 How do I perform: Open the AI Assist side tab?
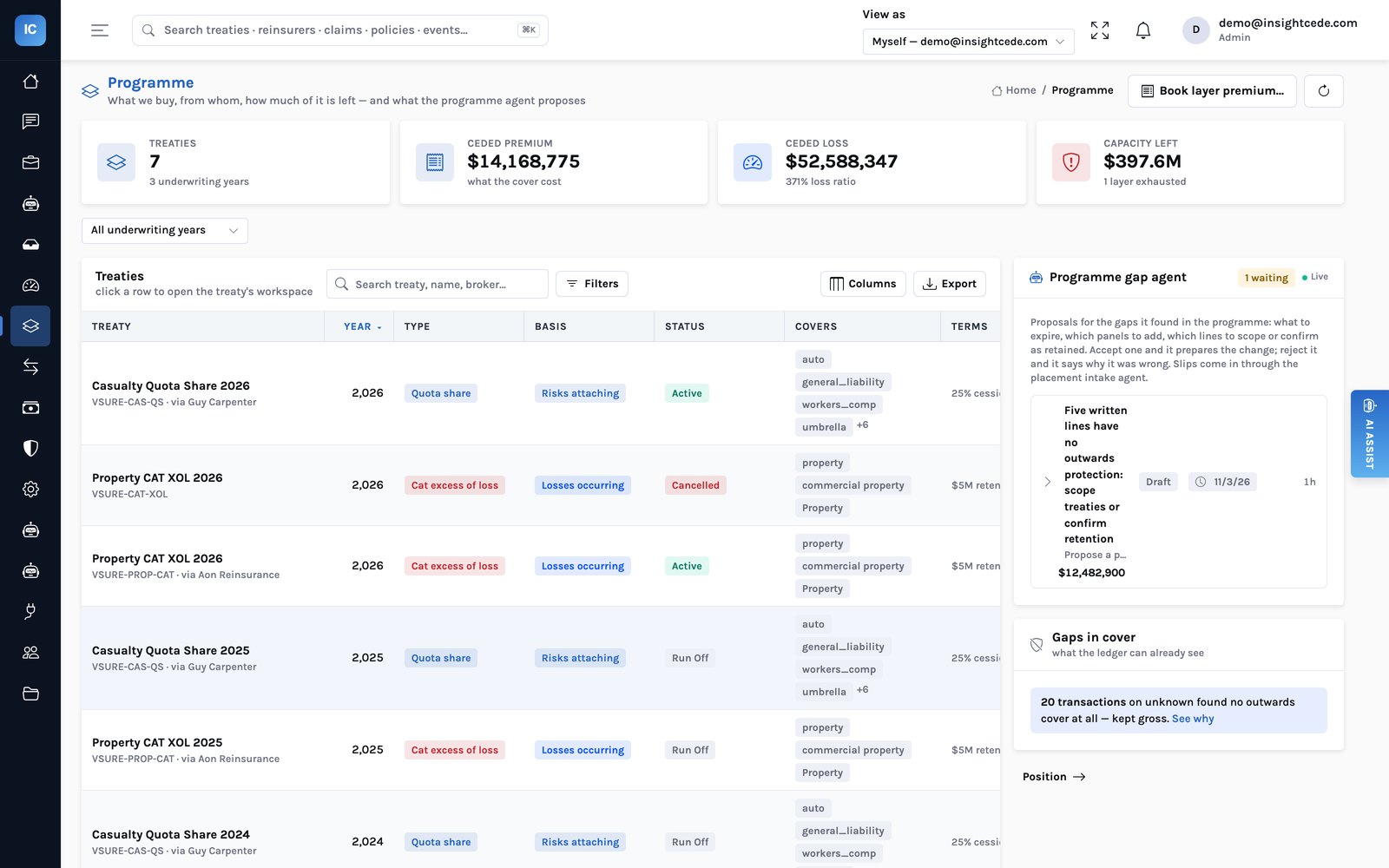(x=1369, y=433)
